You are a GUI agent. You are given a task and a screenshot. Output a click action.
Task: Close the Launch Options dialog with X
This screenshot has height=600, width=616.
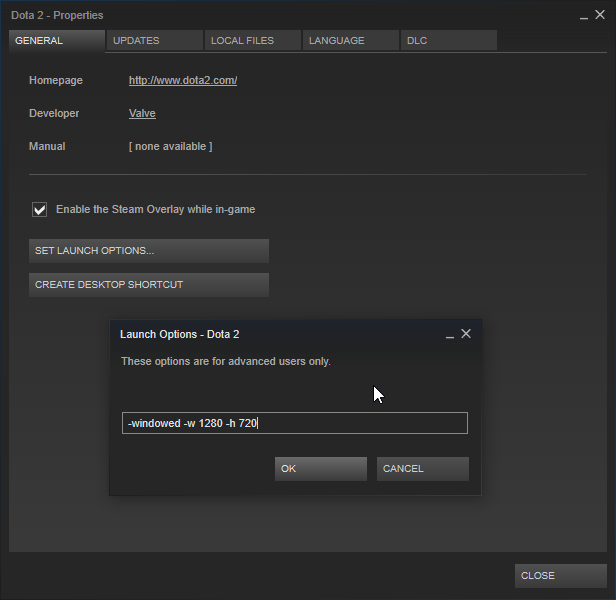[466, 334]
